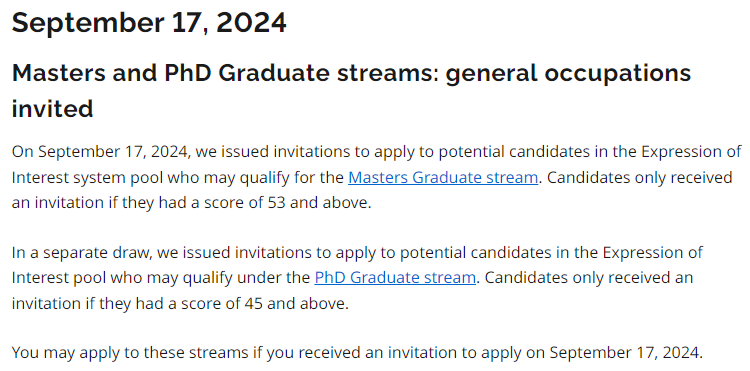This screenshot has width=750, height=371.
Task: Click "In a separate draw" paragraph opening
Action: [81, 252]
